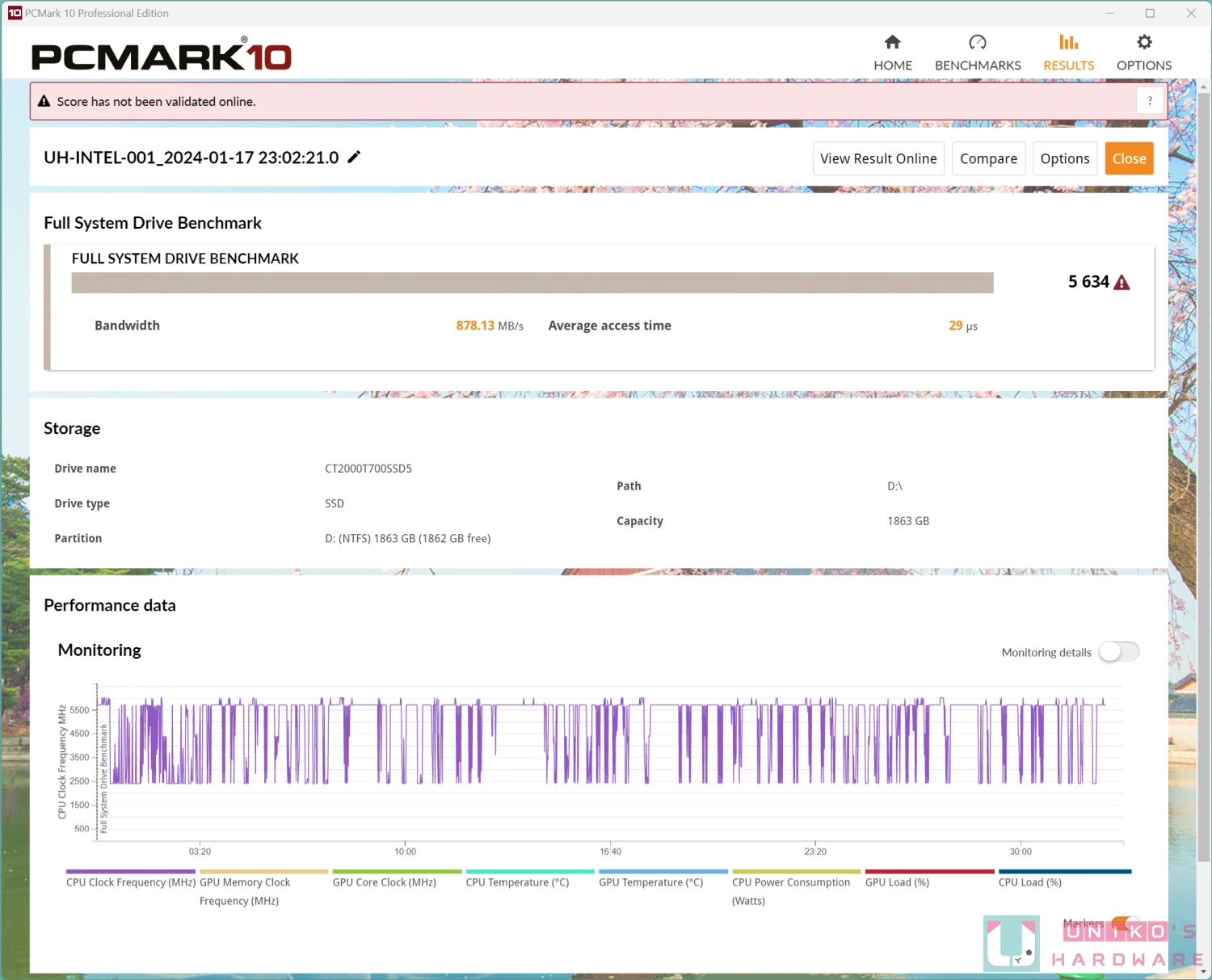Go to the HOME tab
The image size is (1212, 980).
(892, 53)
